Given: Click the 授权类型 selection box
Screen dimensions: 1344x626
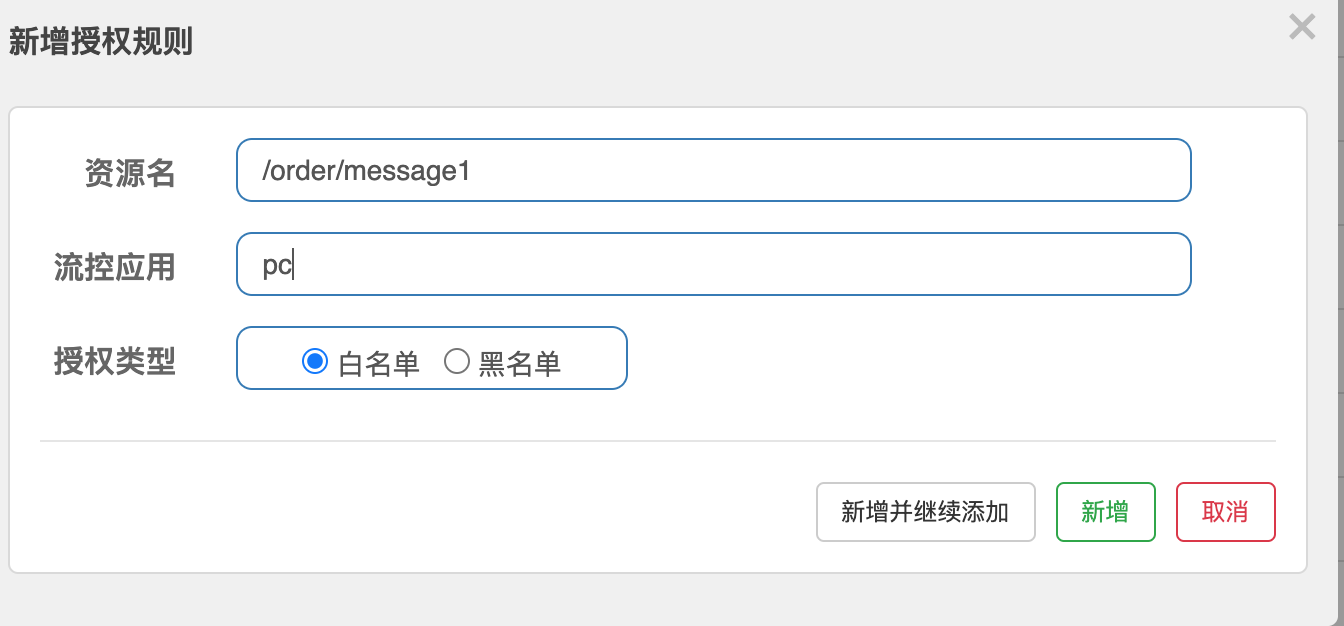Looking at the screenshot, I should [x=431, y=358].
